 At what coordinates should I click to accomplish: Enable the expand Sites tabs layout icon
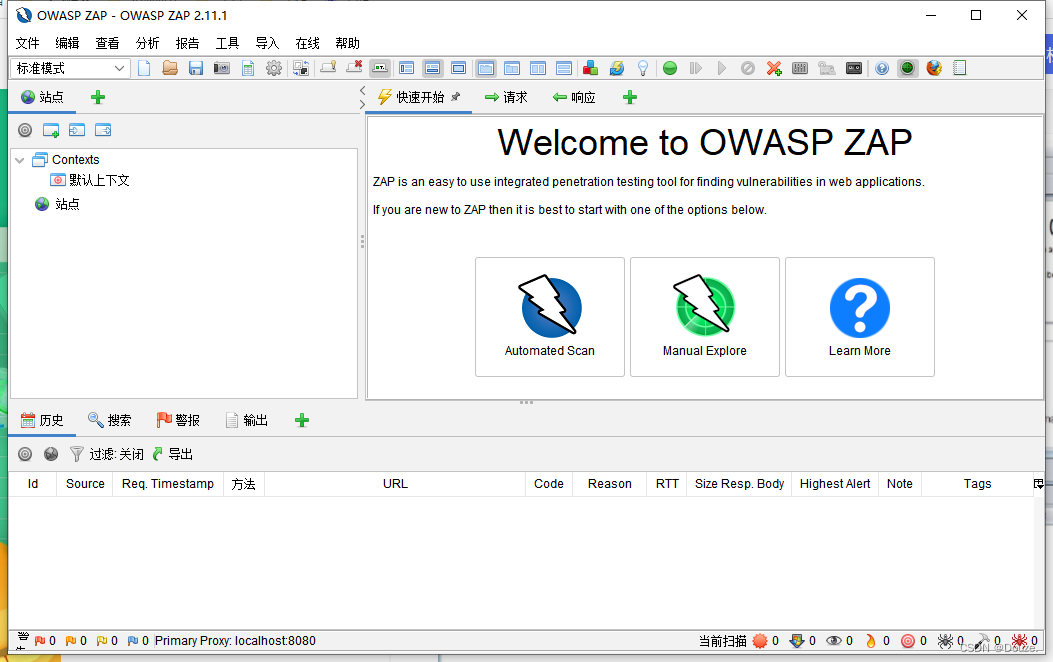[406, 68]
